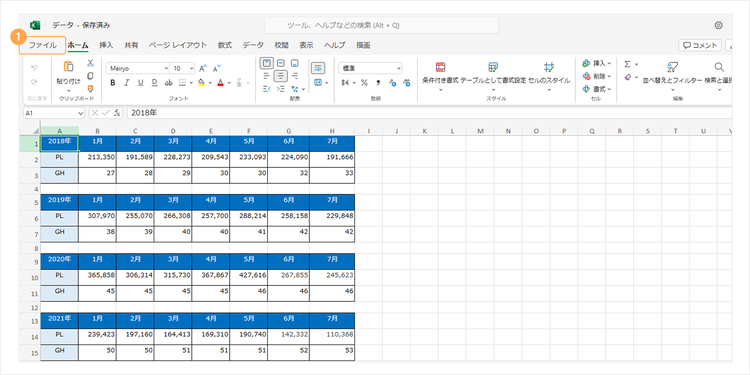The height and width of the screenshot is (375, 750).
Task: Click the Orientation text angle icon
Action: coord(295,89)
